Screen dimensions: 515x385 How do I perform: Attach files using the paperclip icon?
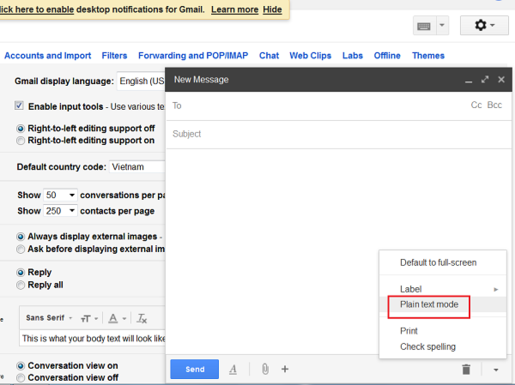pos(265,369)
